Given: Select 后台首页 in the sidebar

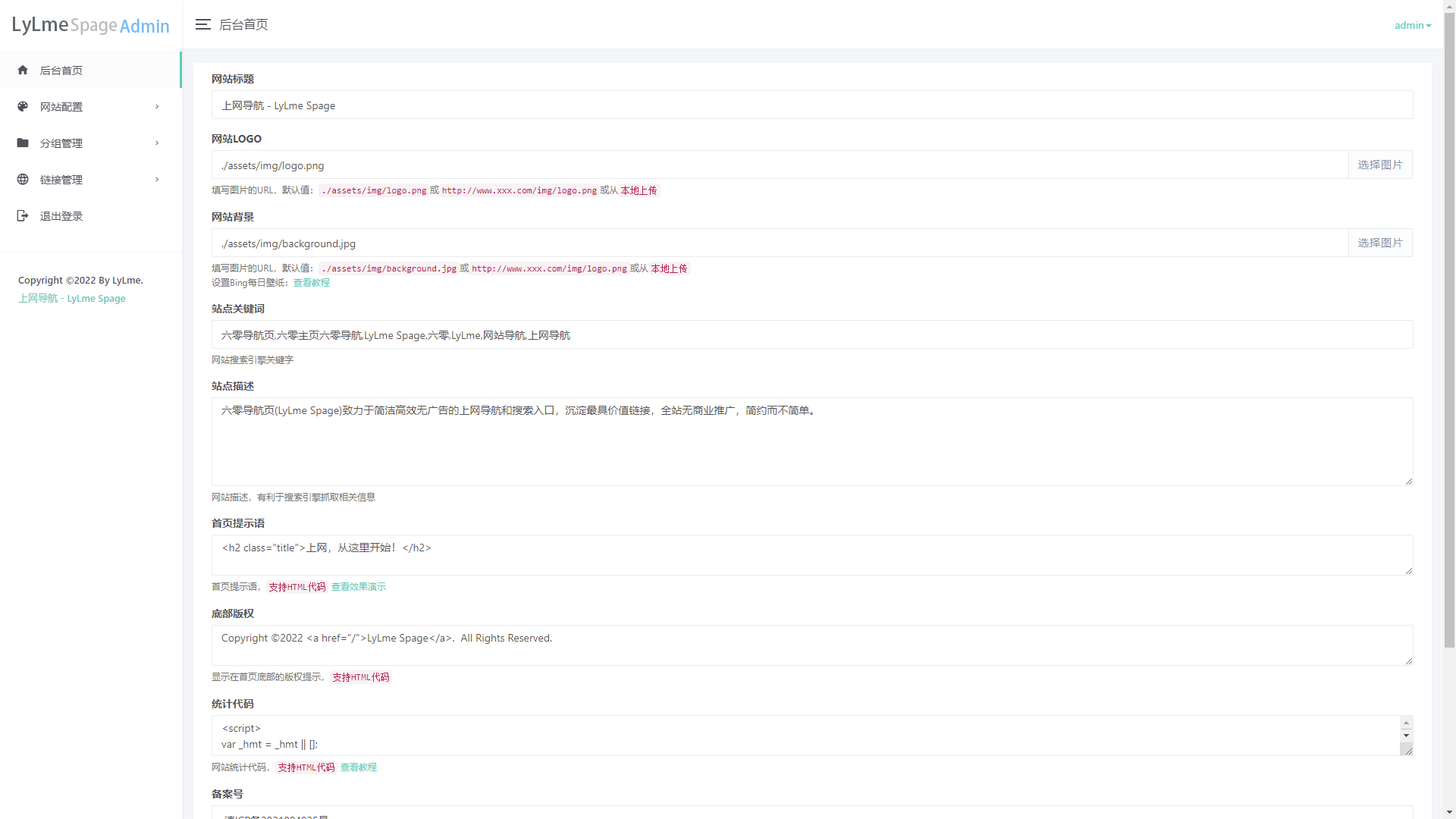Looking at the screenshot, I should click(61, 71).
